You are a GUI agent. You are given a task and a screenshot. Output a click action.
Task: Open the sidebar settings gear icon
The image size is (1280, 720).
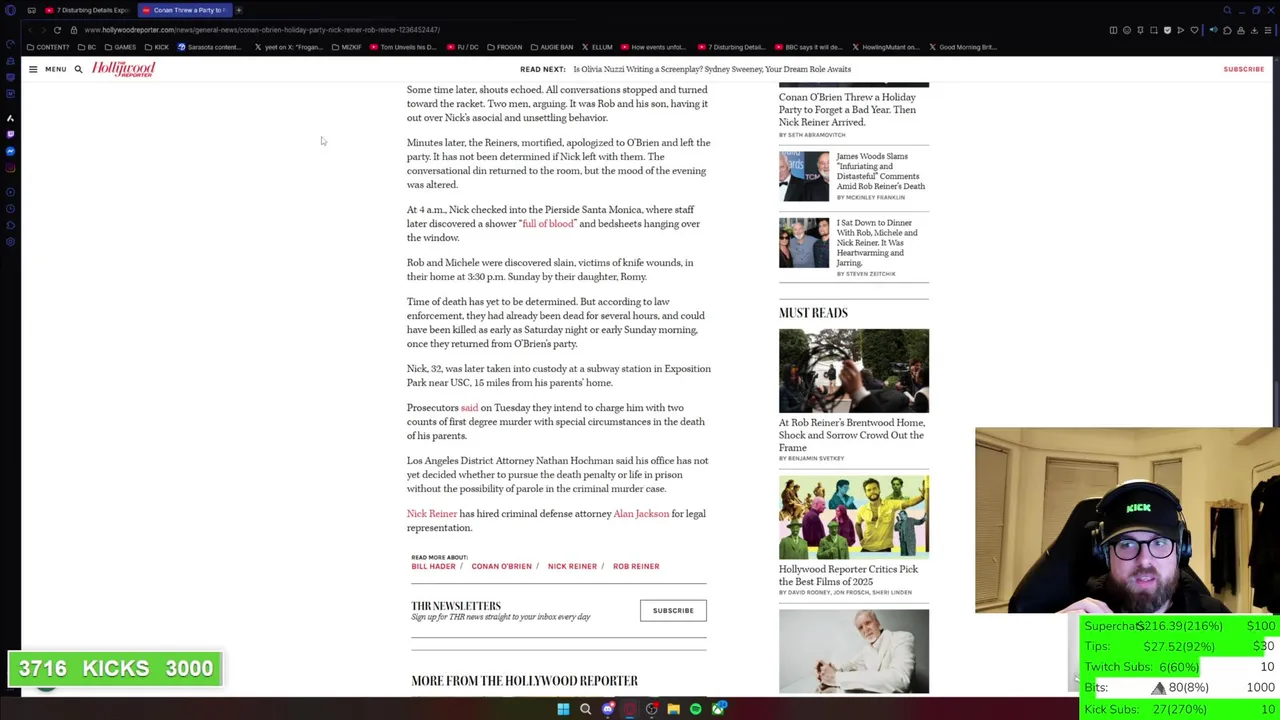[x=10, y=241]
